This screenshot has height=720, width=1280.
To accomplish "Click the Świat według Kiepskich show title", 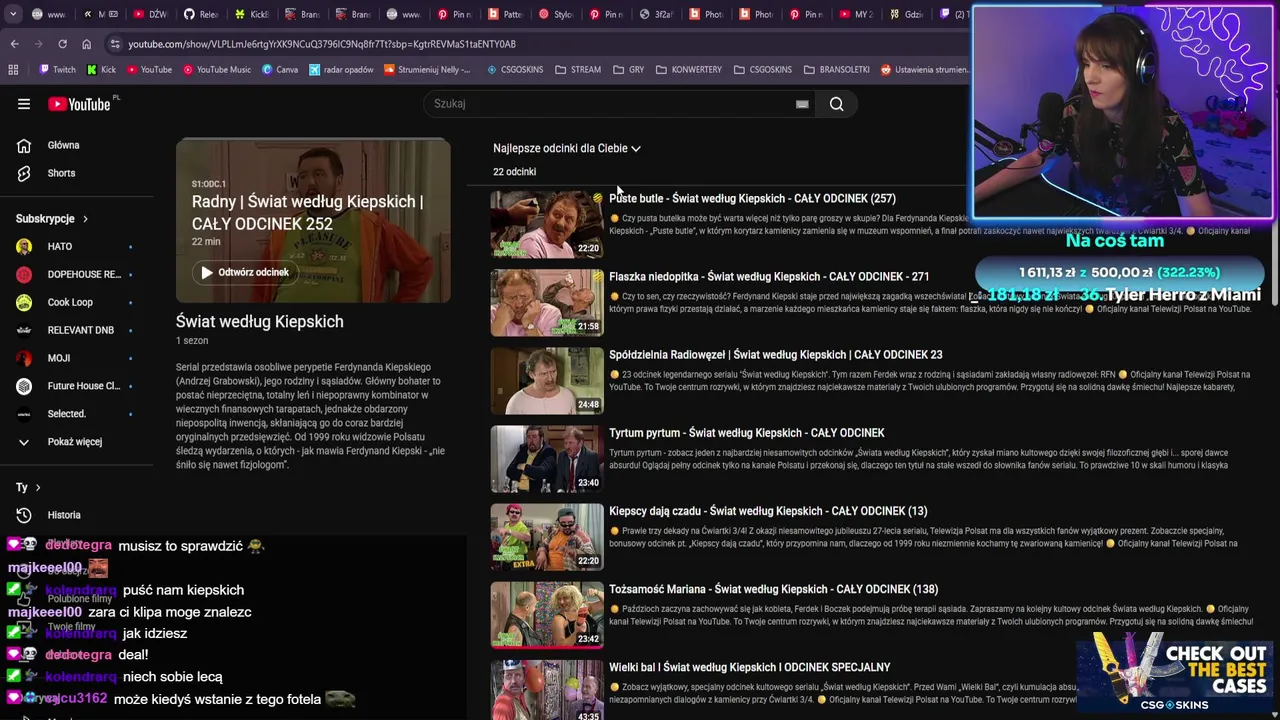I will coord(260,322).
